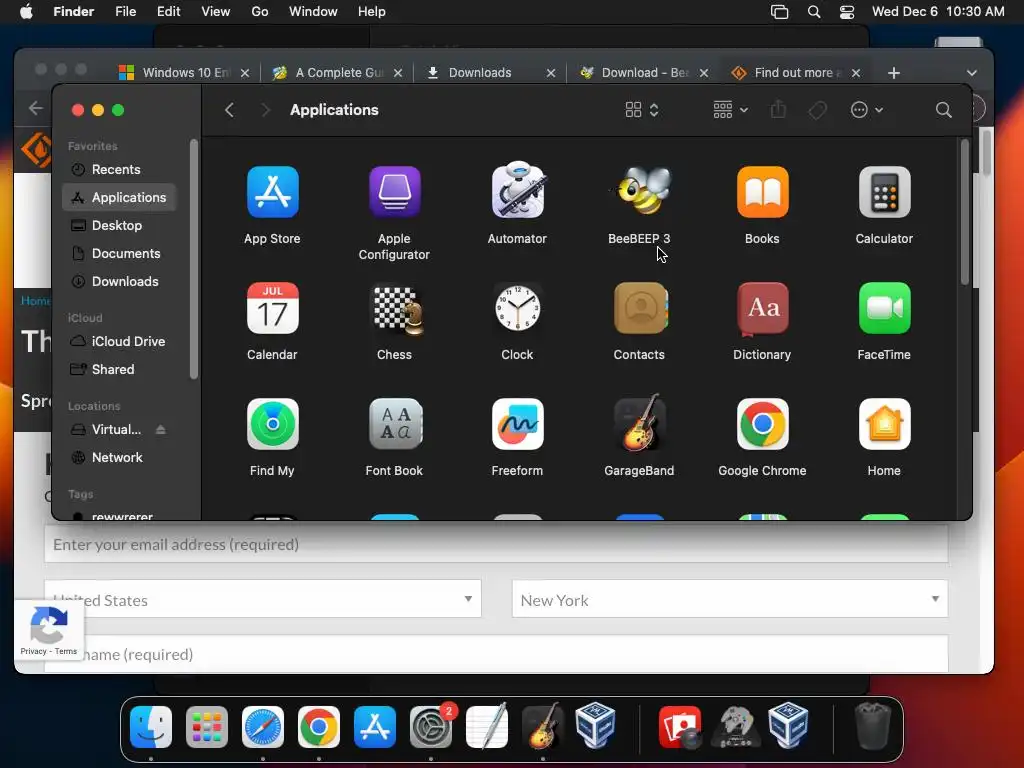Select the Calendar app icon
1024x768 pixels.
coord(272,308)
